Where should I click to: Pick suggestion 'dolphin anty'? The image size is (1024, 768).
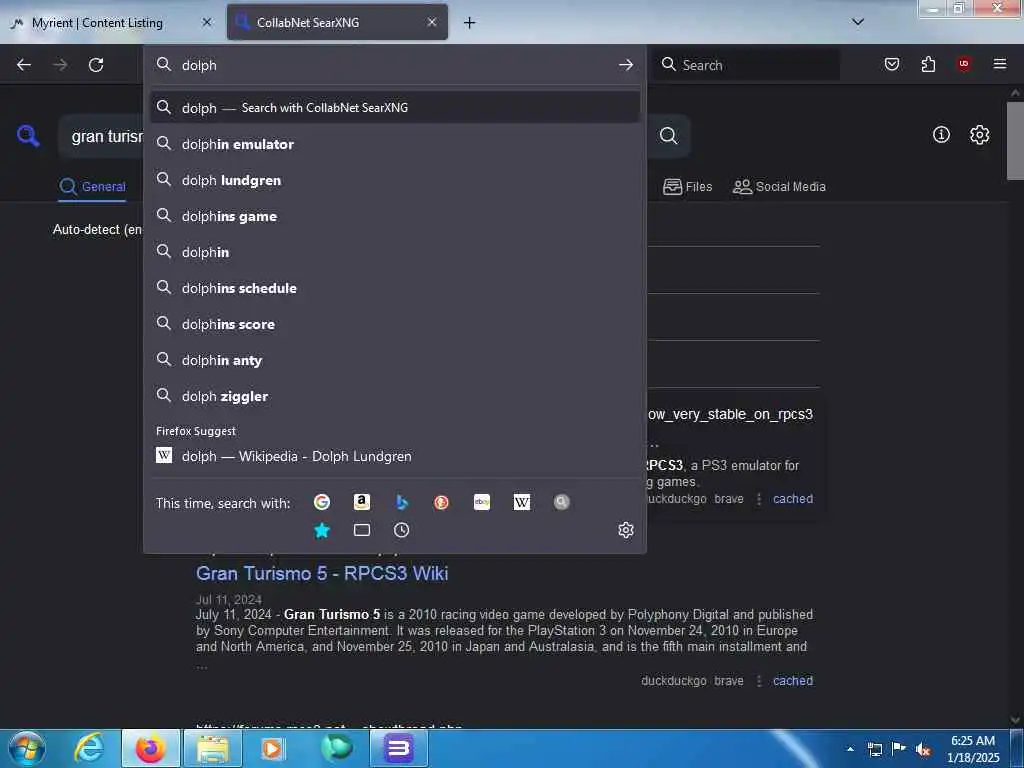(x=395, y=360)
